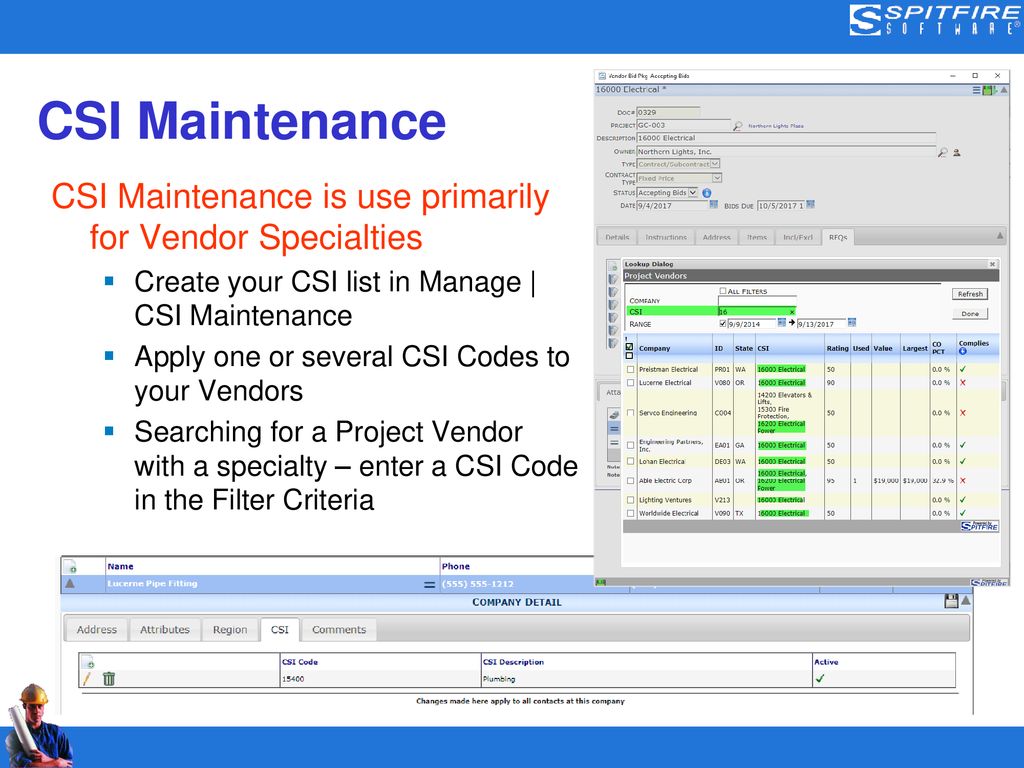Click the add CSI code icon
The width and height of the screenshot is (1024, 768).
(x=88, y=662)
